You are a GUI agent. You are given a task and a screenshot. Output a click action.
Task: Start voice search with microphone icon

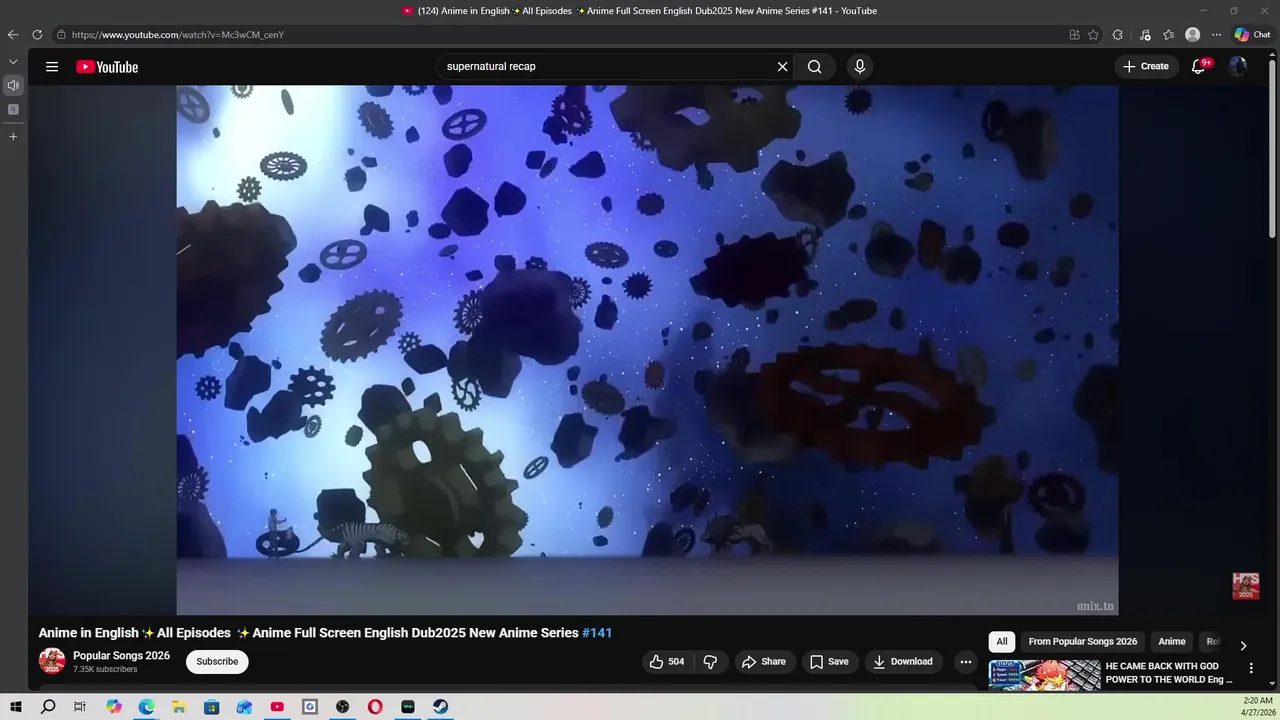click(859, 67)
